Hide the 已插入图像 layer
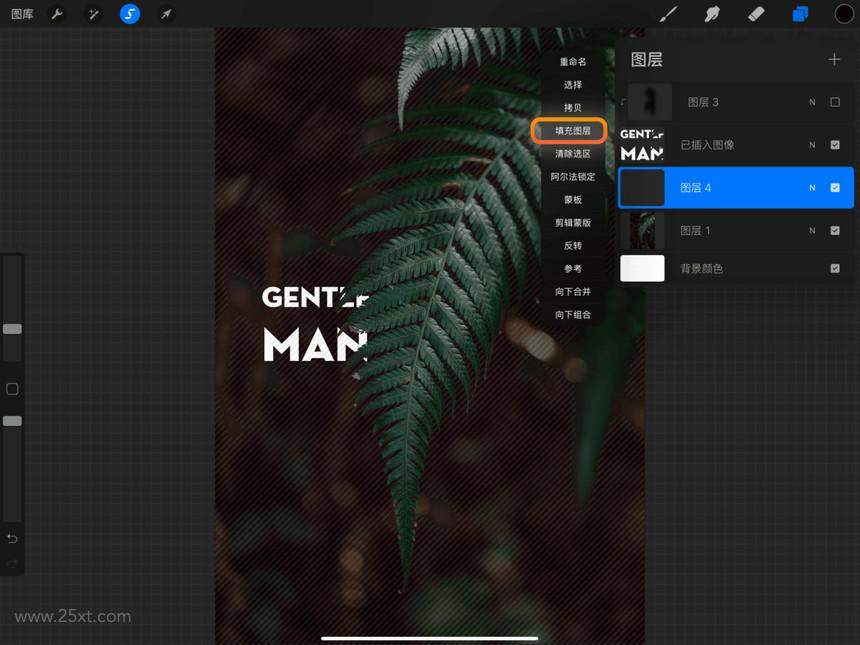 [835, 145]
